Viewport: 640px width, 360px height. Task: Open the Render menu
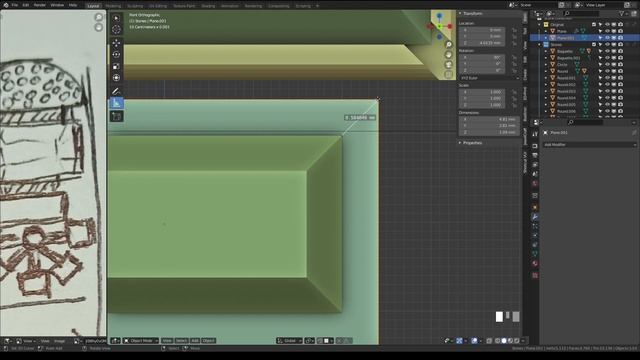point(40,5)
